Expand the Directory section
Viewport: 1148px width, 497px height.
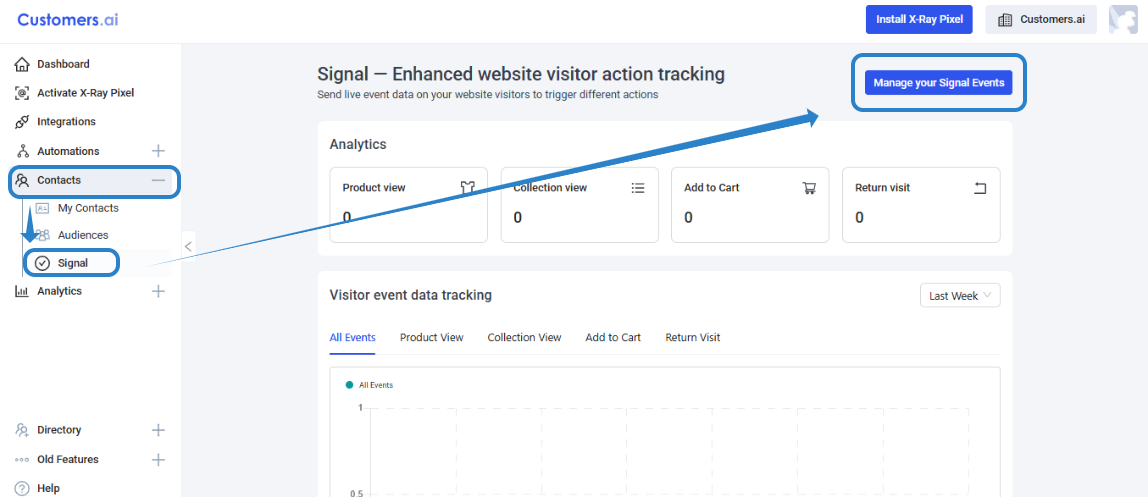pos(158,430)
